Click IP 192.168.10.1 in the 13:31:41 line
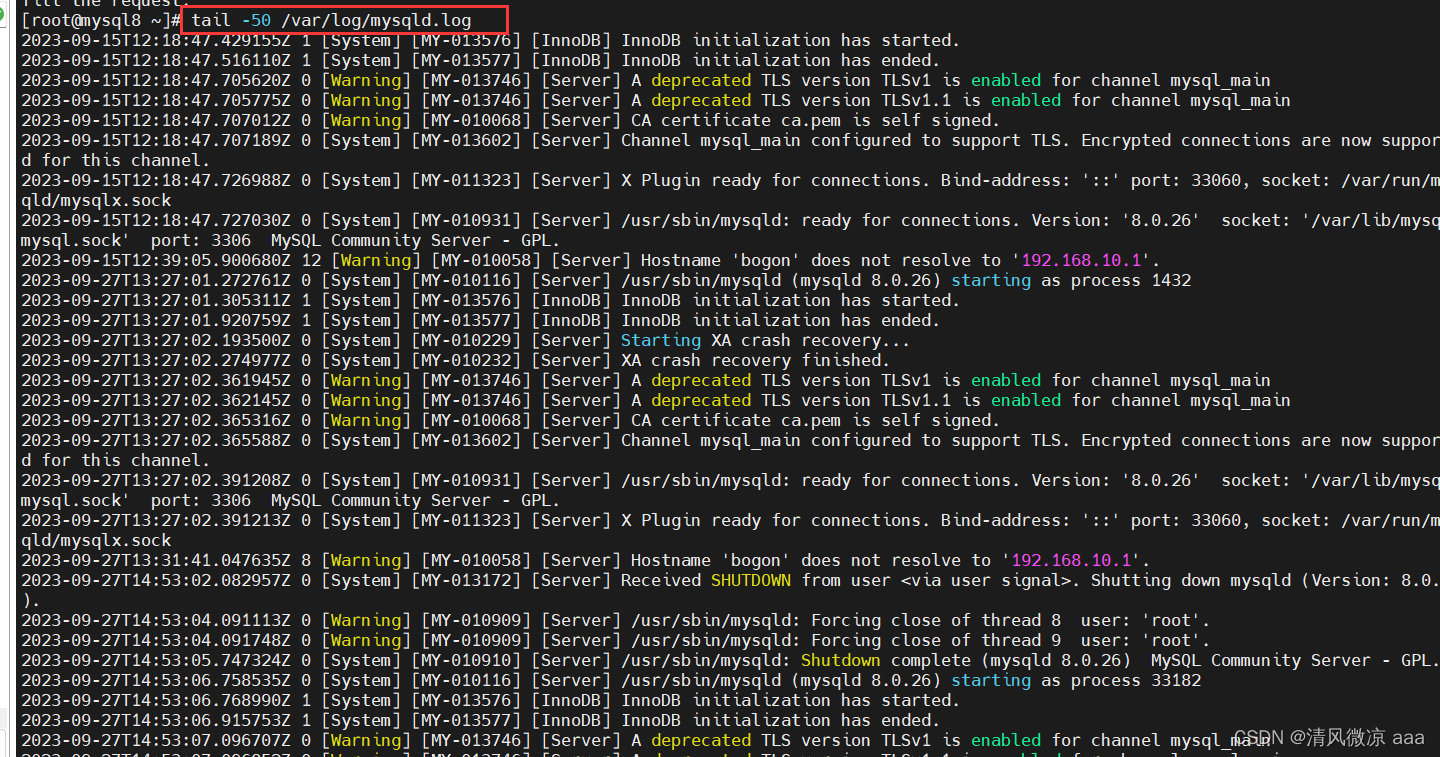The image size is (1440, 757). (x=1071, y=560)
